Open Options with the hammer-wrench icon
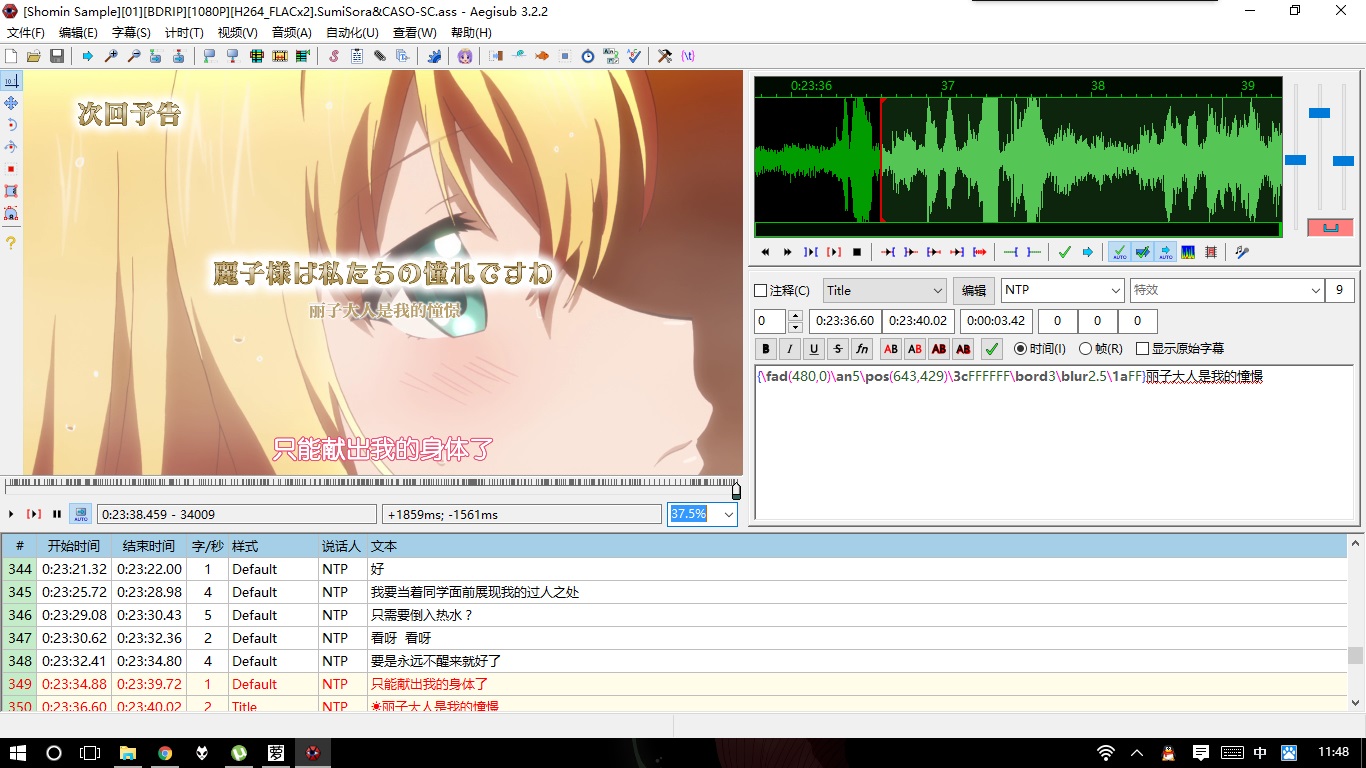This screenshot has width=1366, height=768. pos(665,56)
